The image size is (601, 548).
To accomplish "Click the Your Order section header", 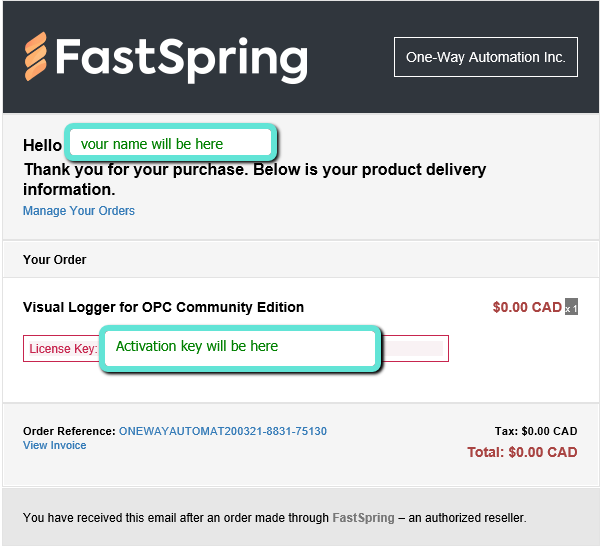I will coord(55,260).
